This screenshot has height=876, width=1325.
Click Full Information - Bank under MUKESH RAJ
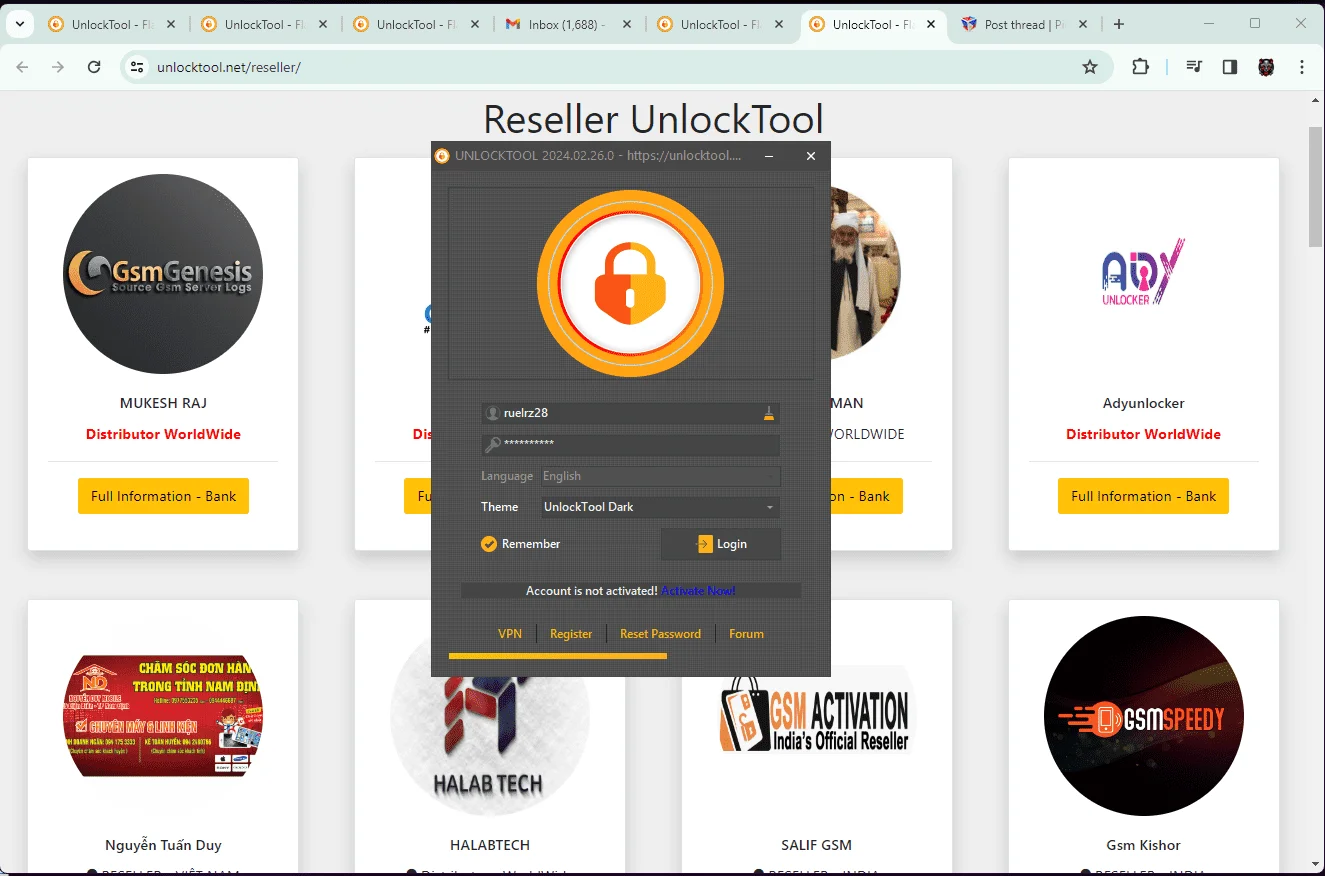[163, 496]
